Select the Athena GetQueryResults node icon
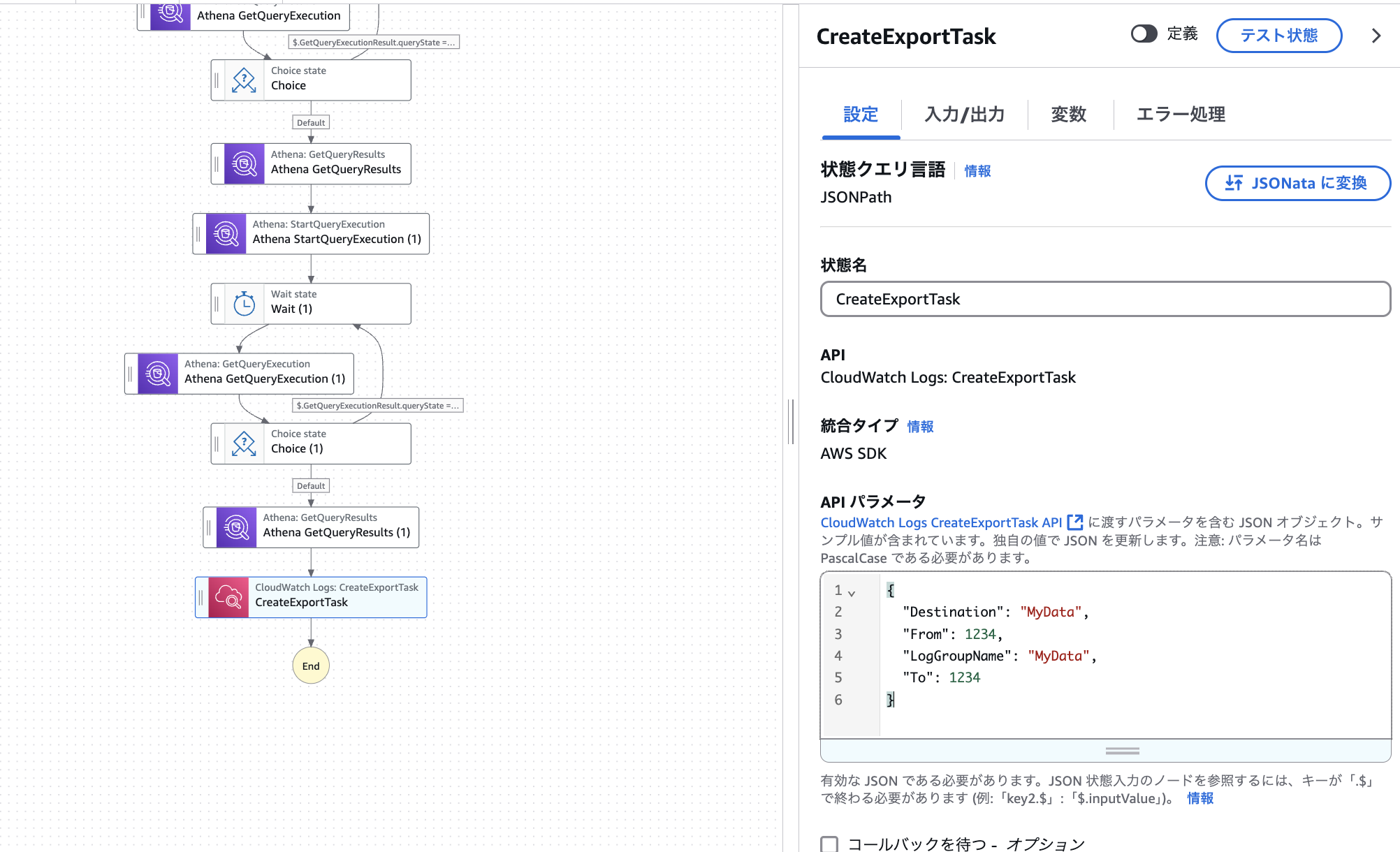This screenshot has width=1400, height=852. pos(244,164)
